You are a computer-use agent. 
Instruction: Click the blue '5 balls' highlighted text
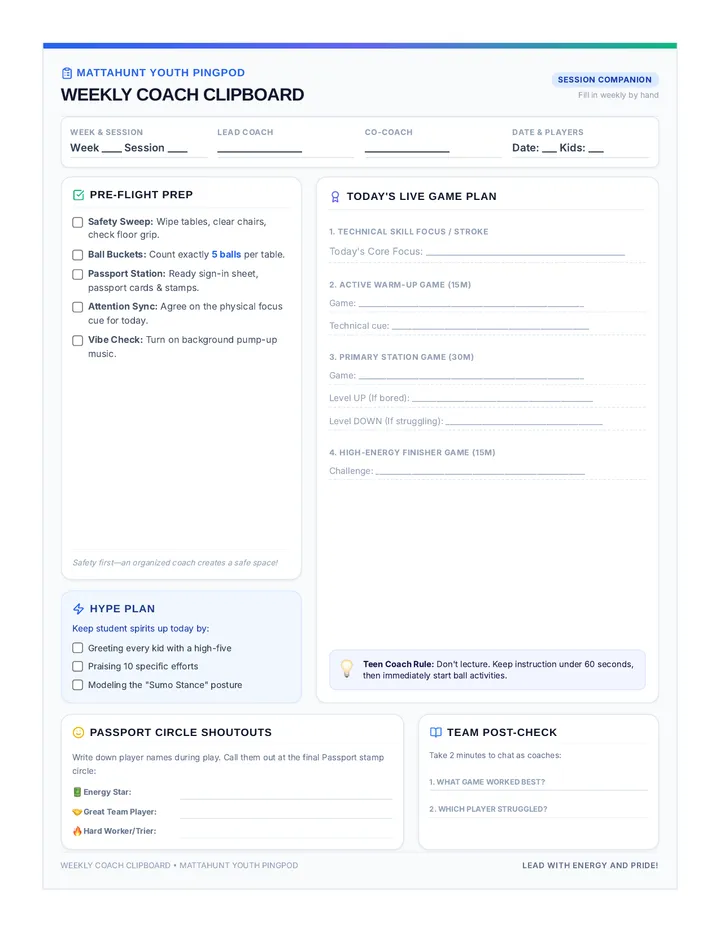point(227,254)
